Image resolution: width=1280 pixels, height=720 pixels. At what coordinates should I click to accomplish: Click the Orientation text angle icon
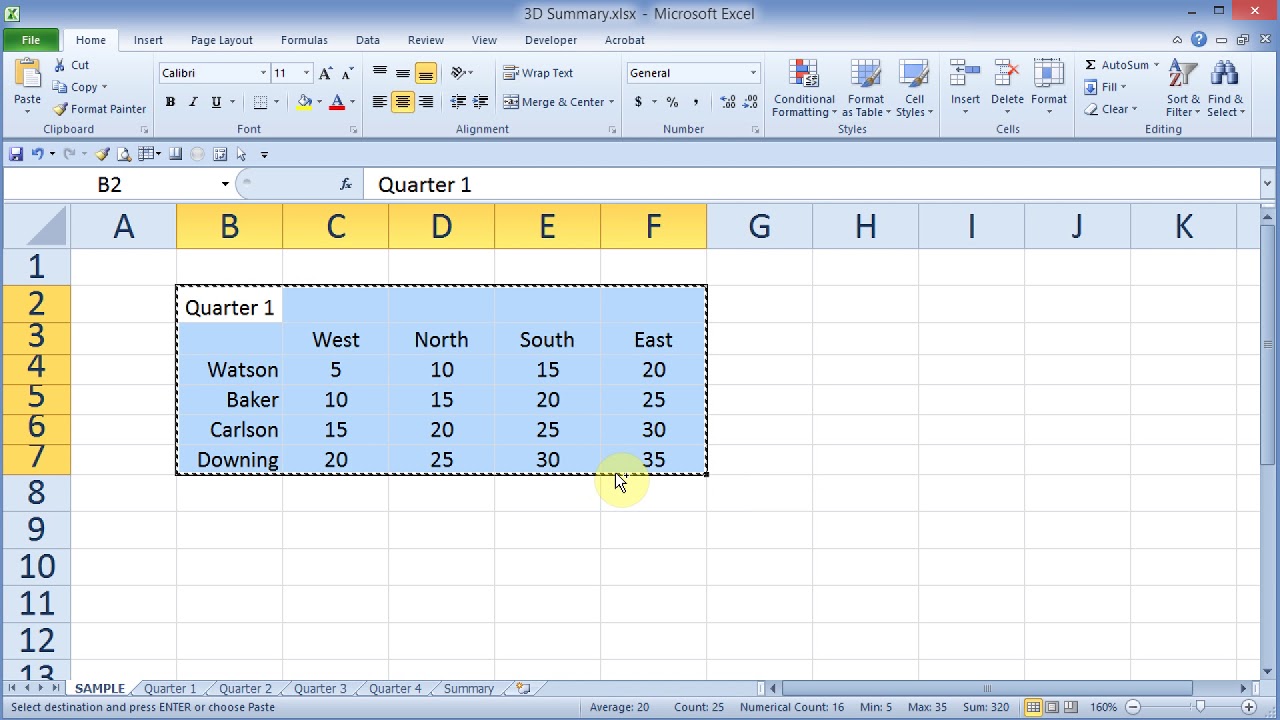point(457,73)
